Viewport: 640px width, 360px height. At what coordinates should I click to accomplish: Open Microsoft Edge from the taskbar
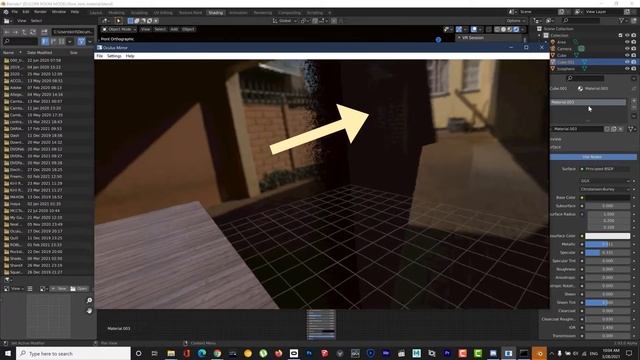point(202,353)
